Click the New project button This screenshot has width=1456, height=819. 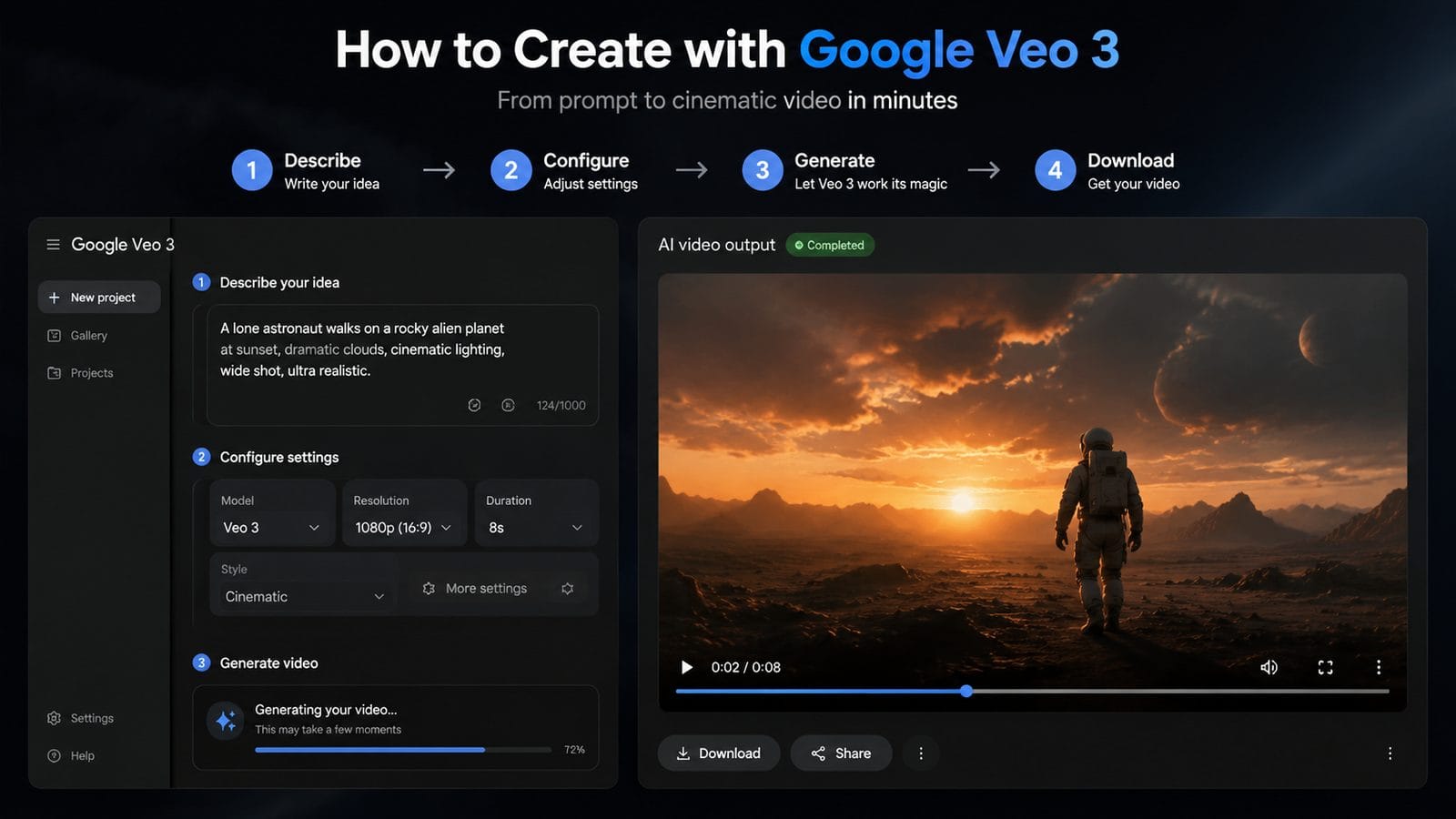point(99,298)
